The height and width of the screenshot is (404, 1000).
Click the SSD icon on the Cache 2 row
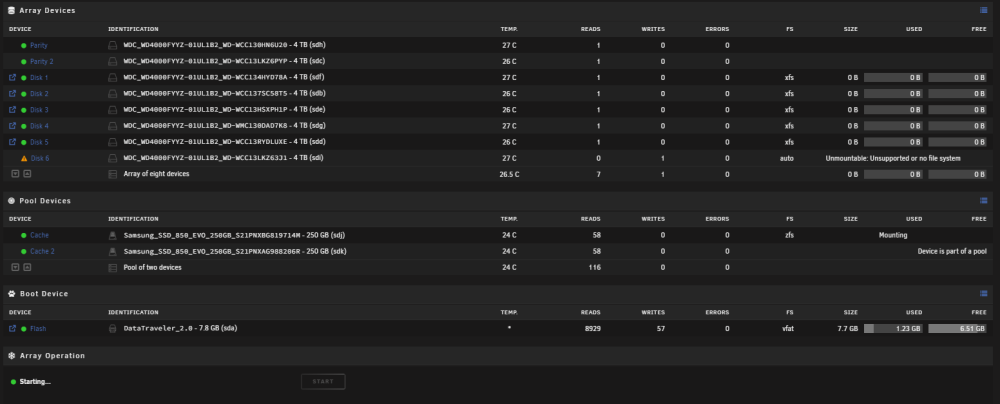click(x=113, y=251)
